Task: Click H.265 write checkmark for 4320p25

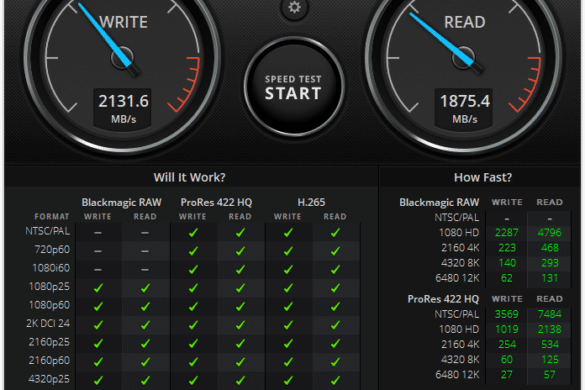Action: coord(288,380)
